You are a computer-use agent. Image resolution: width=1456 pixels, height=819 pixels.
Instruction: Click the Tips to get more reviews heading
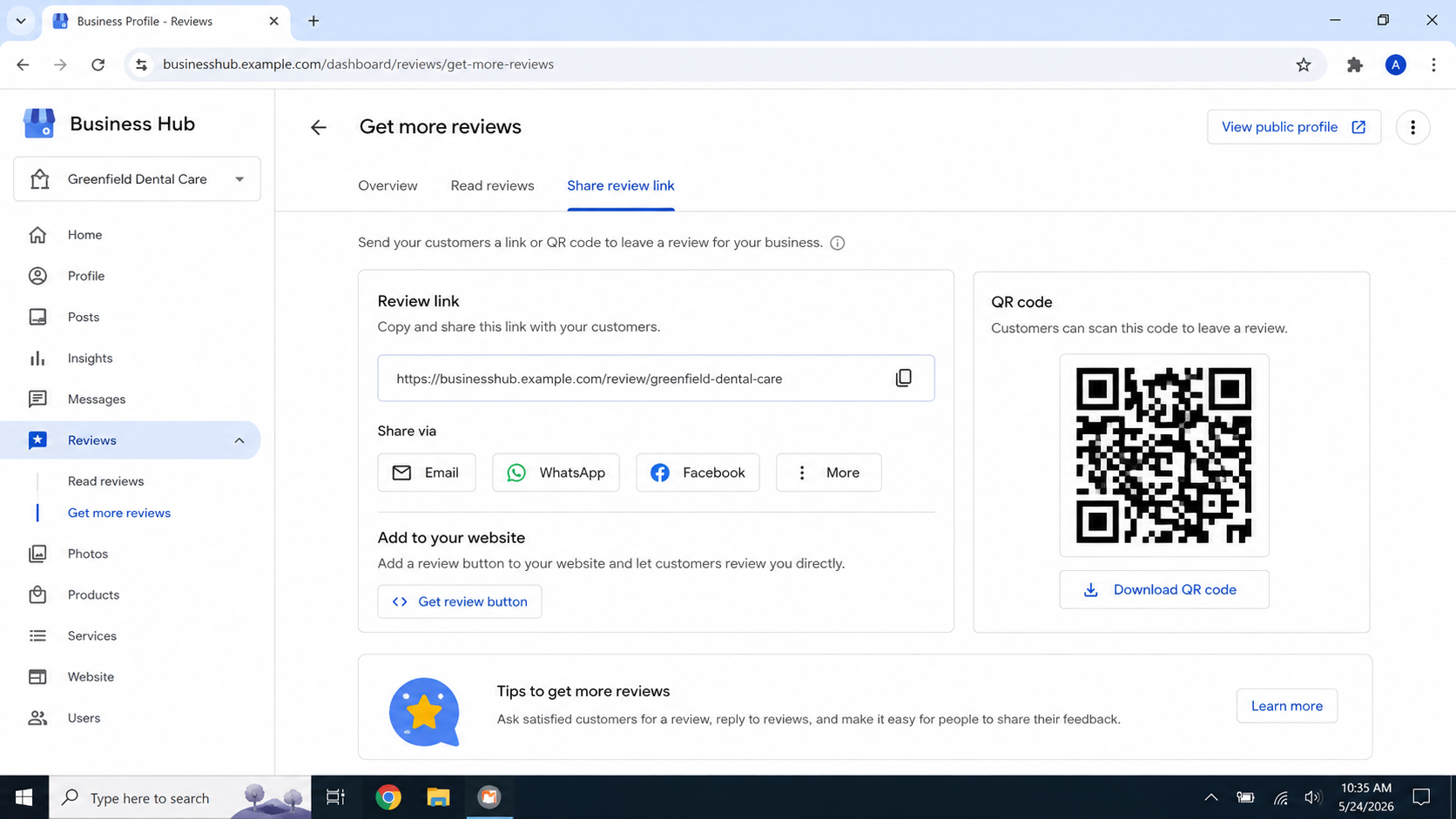pyautogui.click(x=583, y=691)
